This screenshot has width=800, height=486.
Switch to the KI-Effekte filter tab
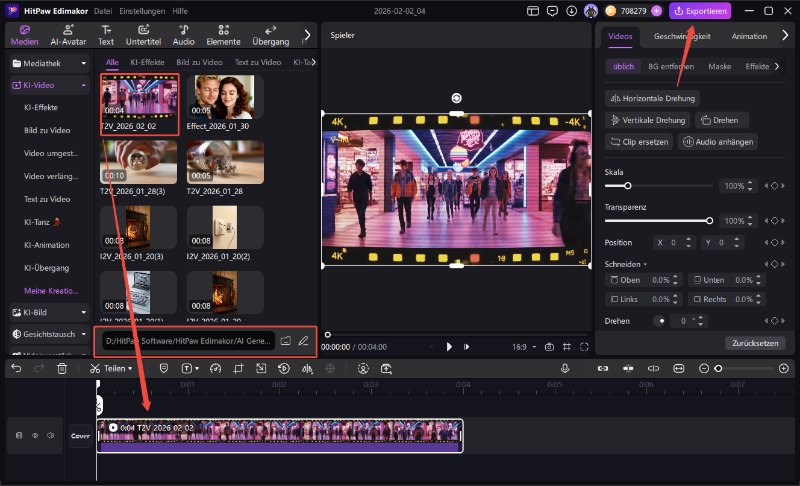pyautogui.click(x=147, y=62)
